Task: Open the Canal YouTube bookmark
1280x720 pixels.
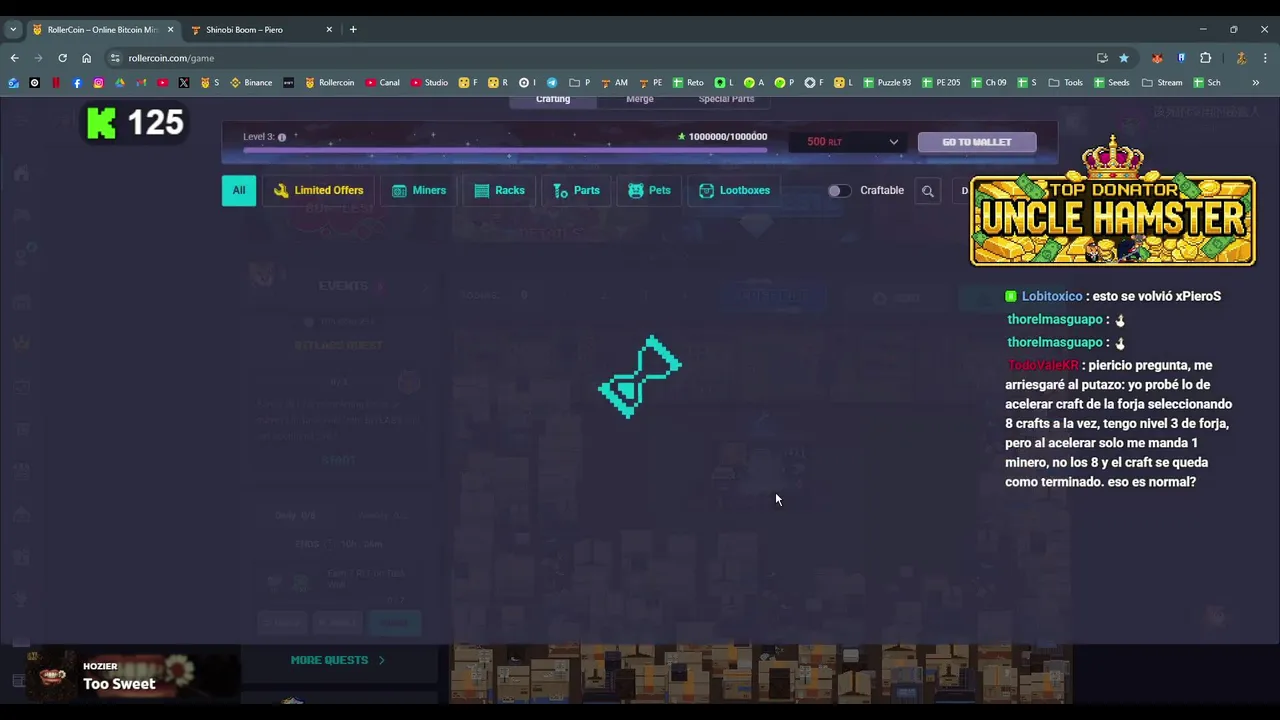Action: click(x=382, y=83)
